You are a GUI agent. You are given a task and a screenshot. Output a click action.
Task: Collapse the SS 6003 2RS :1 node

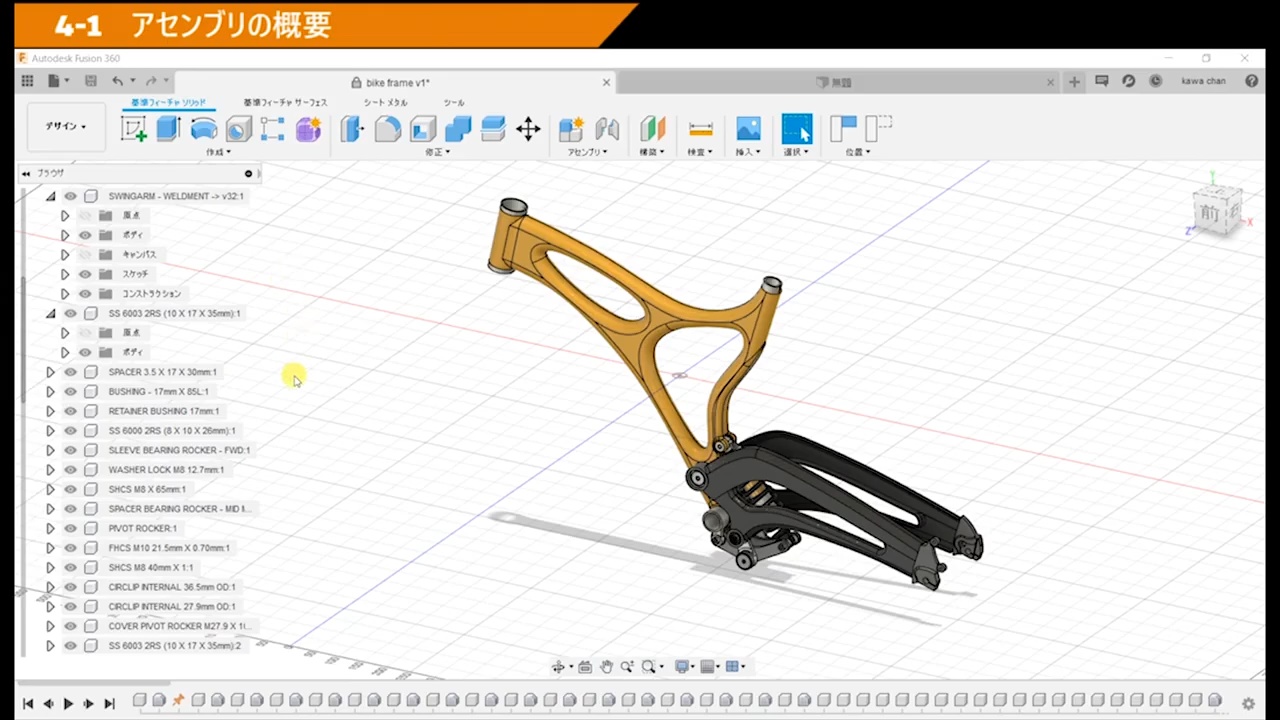click(x=50, y=313)
